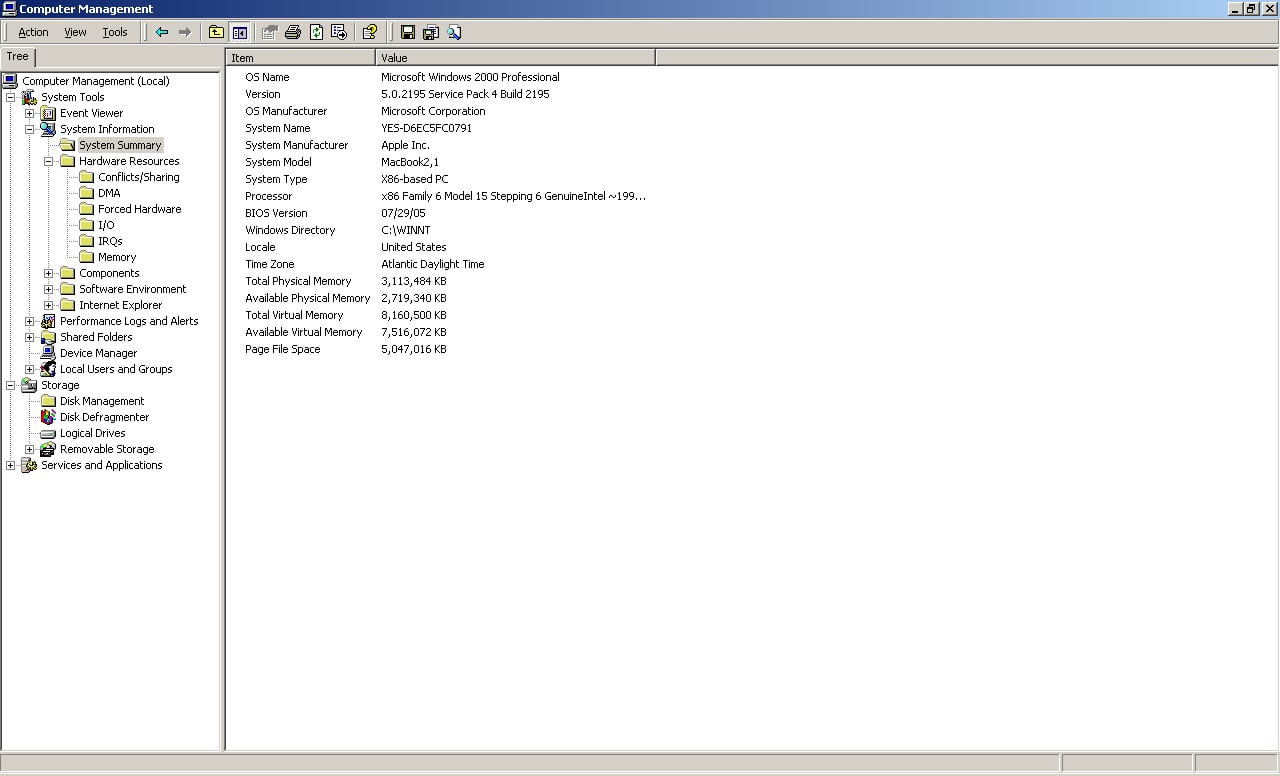Toggle the Show/Hide Console Tree button

[x=240, y=32]
